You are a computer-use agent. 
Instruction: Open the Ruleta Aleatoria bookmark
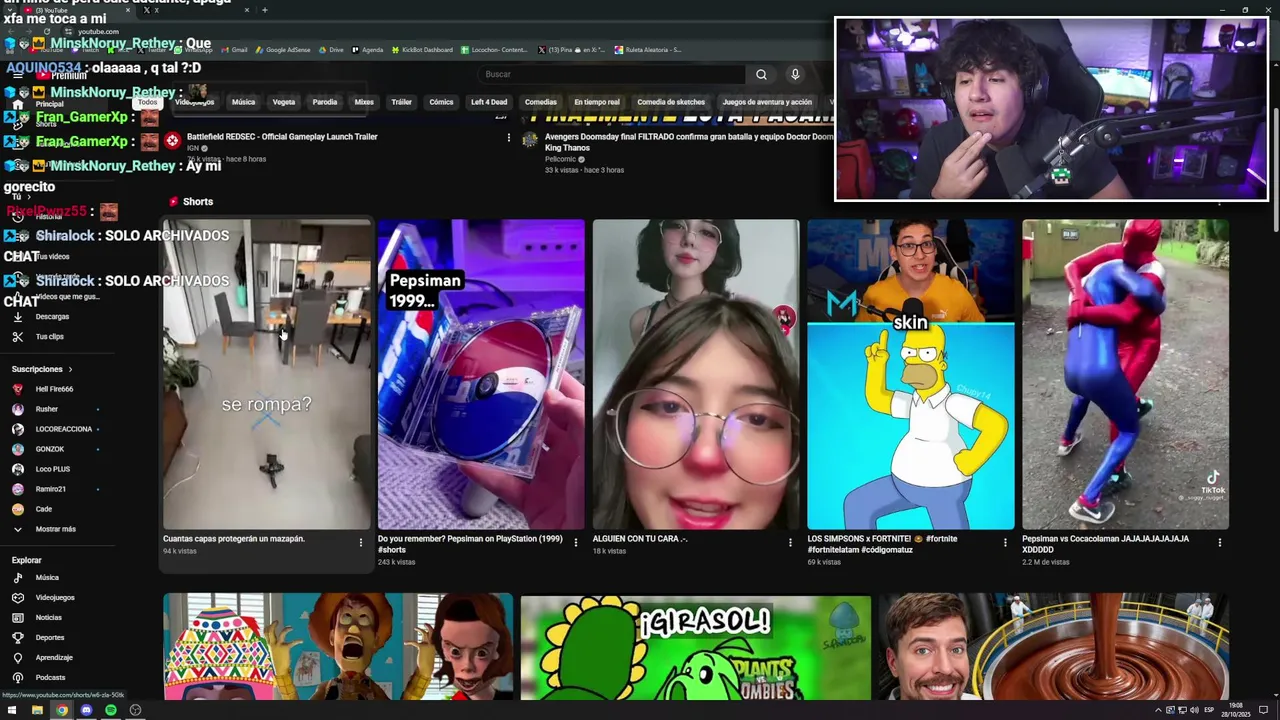(x=648, y=50)
